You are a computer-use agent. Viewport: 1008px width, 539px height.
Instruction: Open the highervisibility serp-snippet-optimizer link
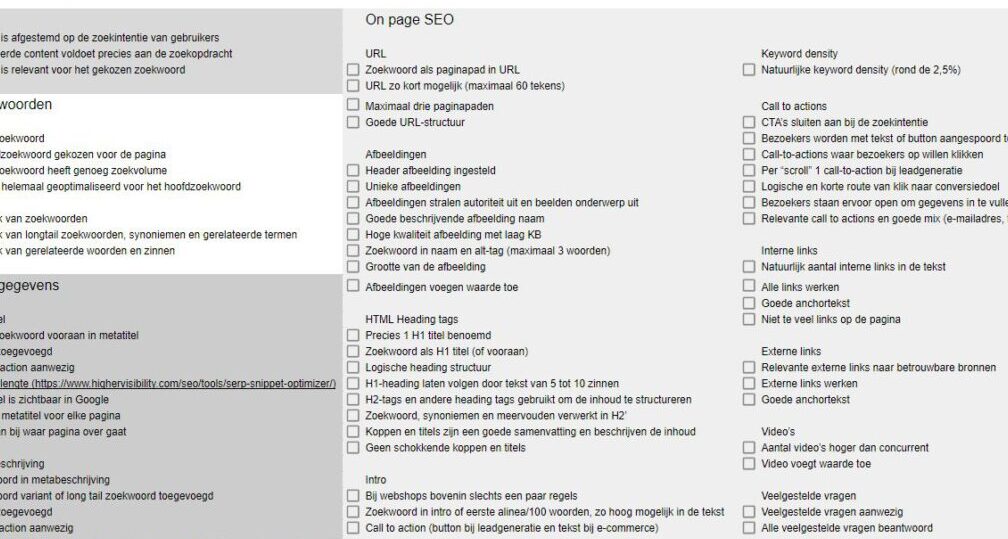(x=183, y=383)
